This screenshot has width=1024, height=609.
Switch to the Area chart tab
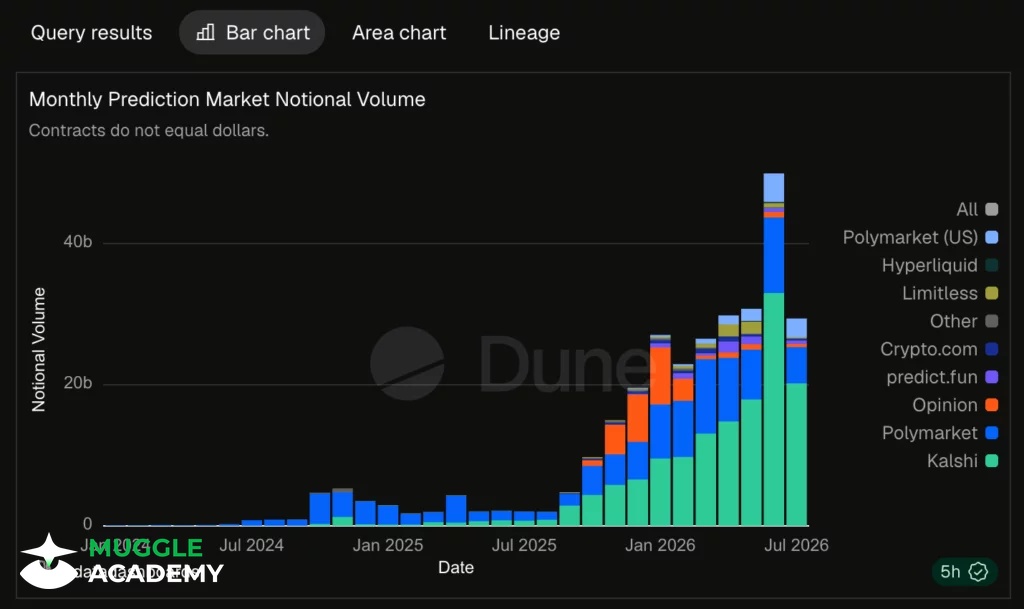click(x=399, y=33)
